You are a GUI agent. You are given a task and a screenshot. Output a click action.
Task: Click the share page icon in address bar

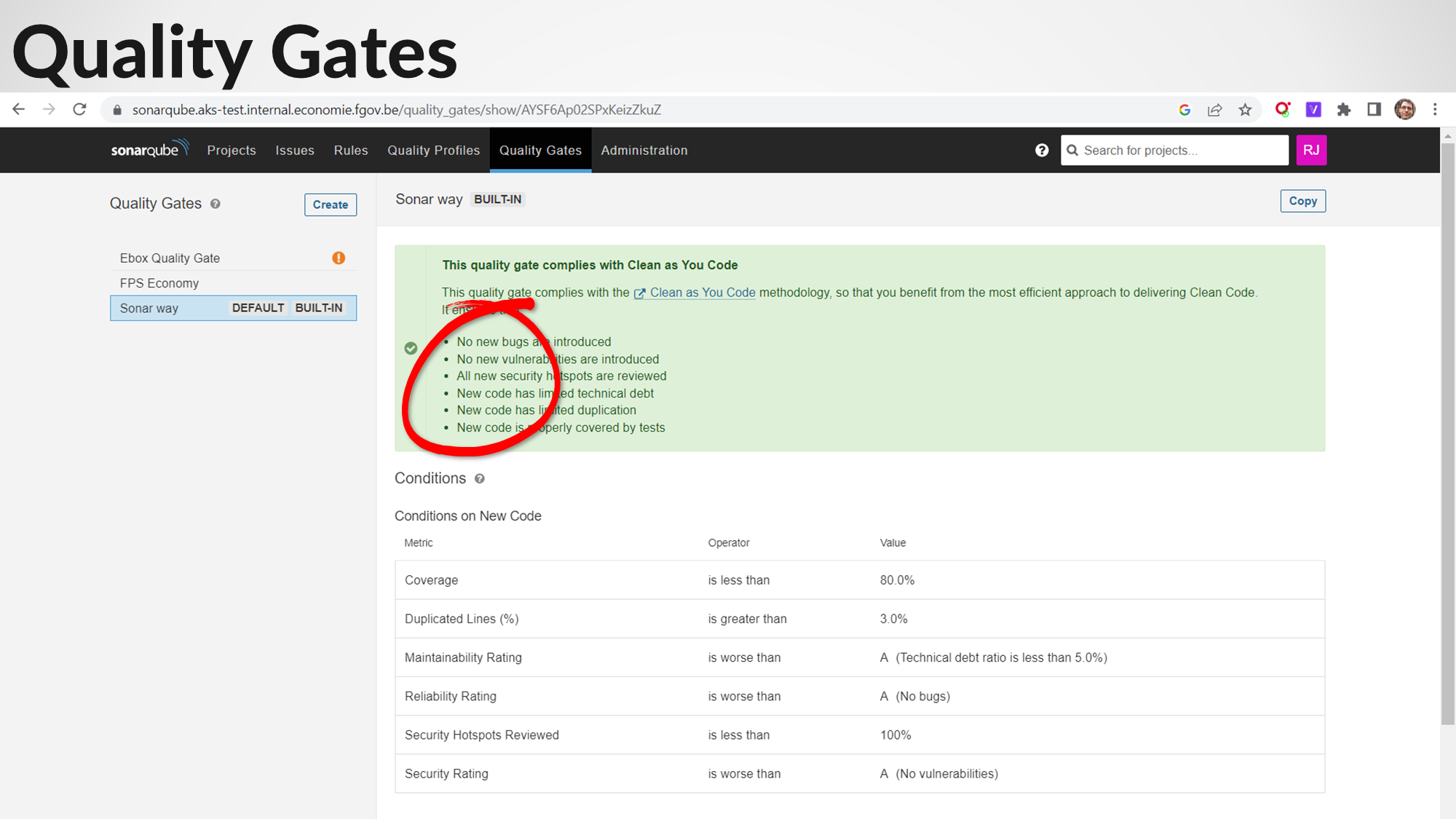click(x=1214, y=110)
